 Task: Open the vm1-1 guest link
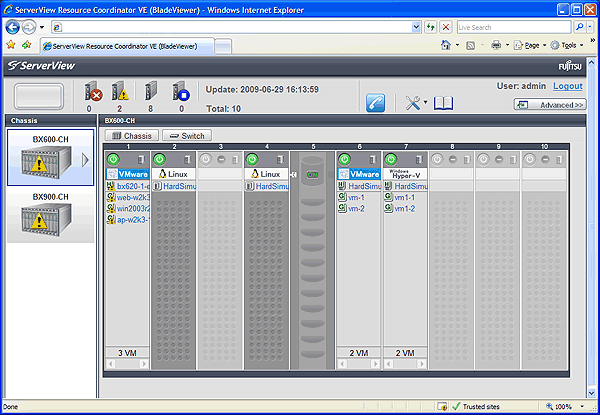(404, 197)
